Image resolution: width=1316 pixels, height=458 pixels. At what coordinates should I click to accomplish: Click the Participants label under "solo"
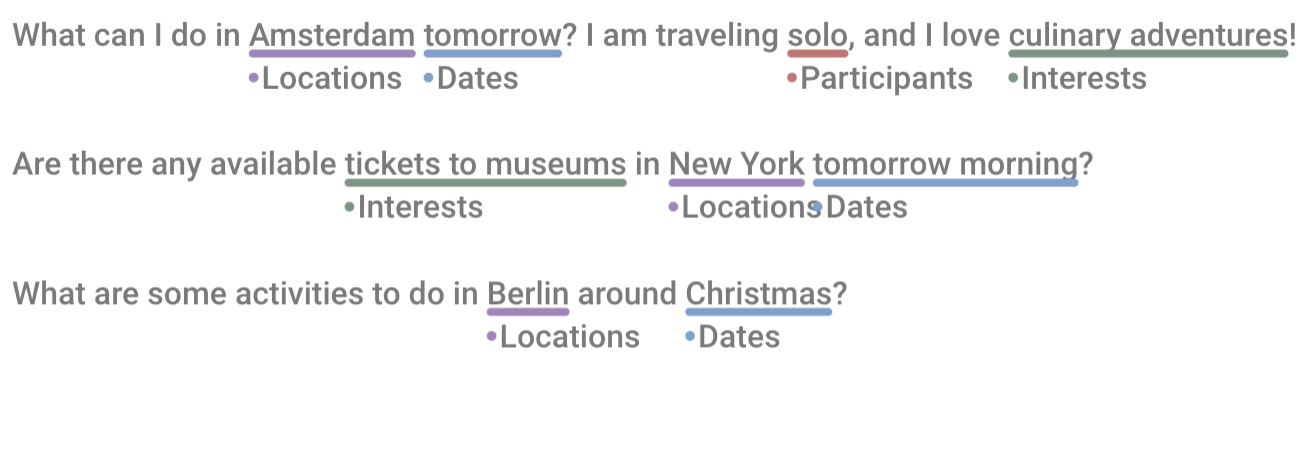click(x=886, y=78)
